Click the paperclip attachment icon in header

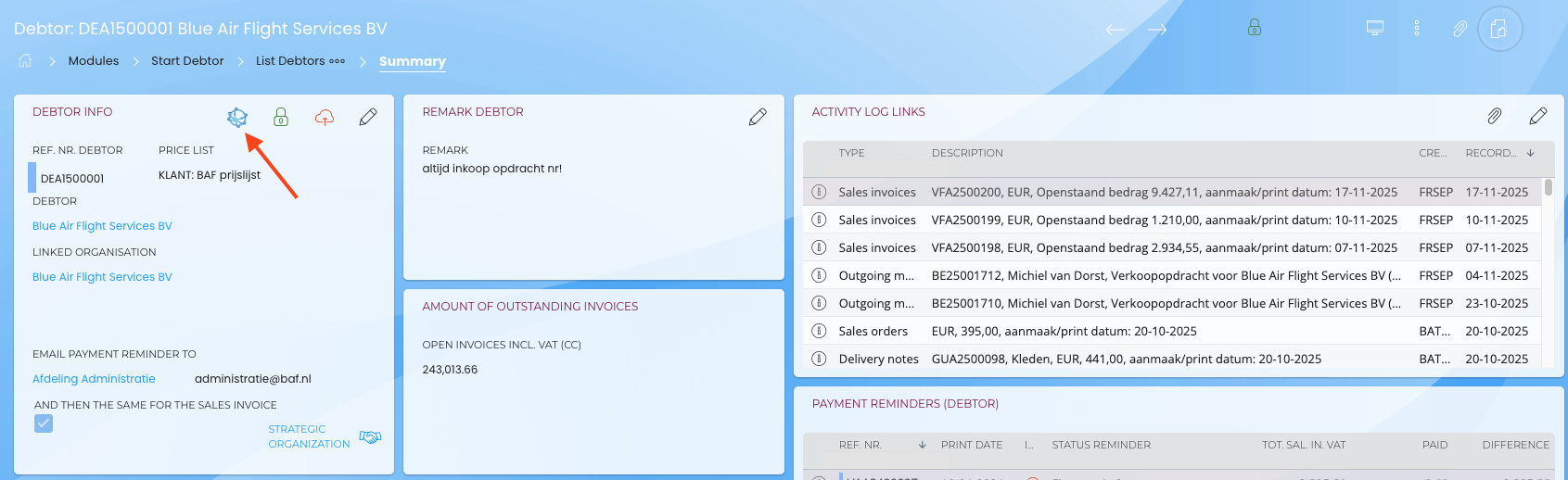point(1460,29)
